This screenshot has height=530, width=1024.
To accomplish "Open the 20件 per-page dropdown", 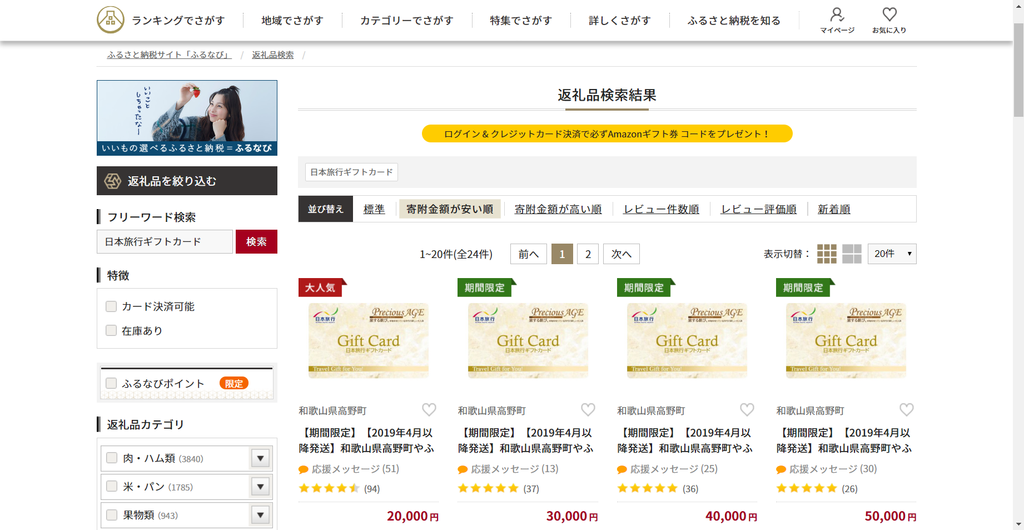I will [891, 254].
